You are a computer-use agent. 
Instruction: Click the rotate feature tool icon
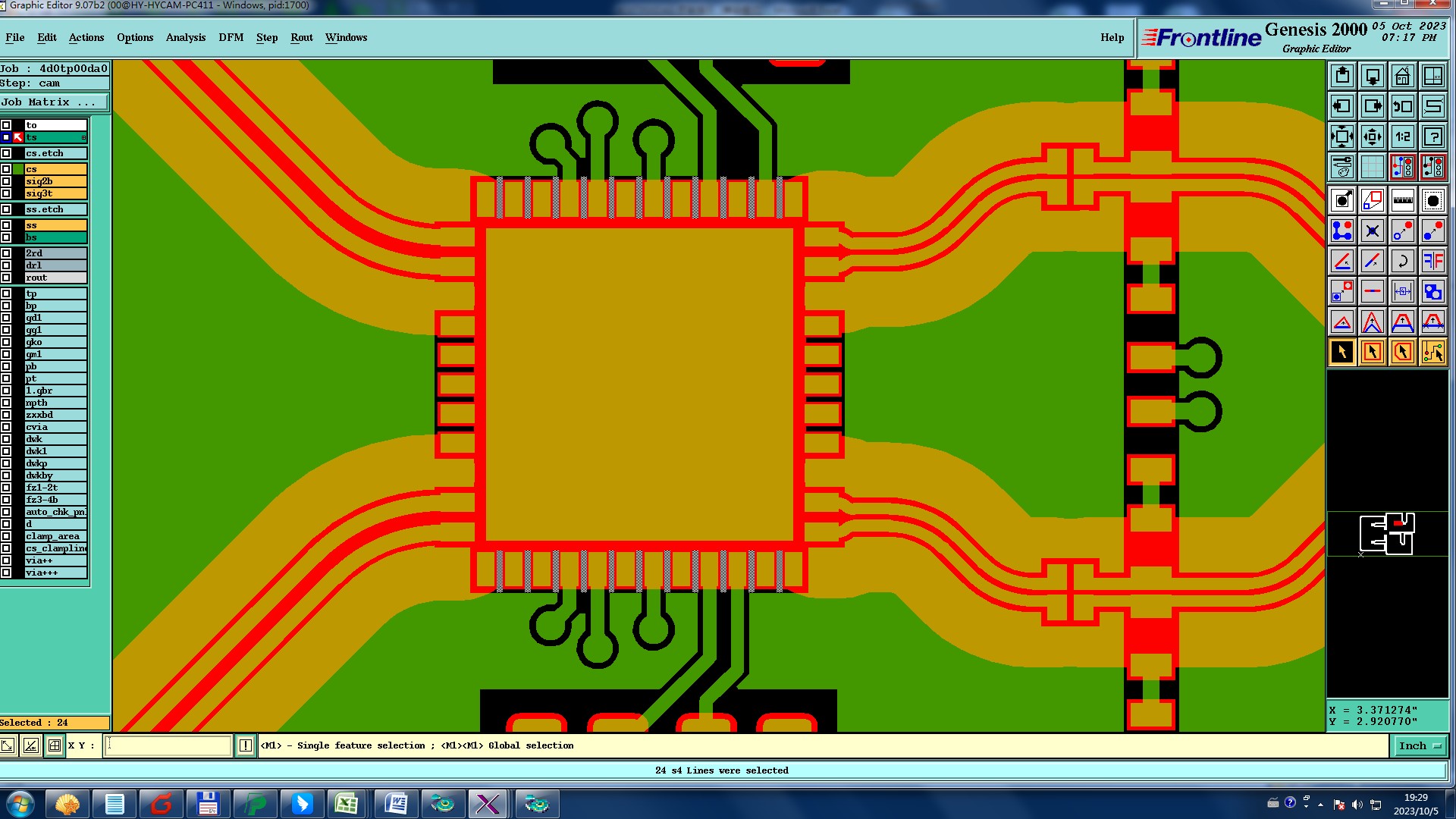click(1402, 261)
